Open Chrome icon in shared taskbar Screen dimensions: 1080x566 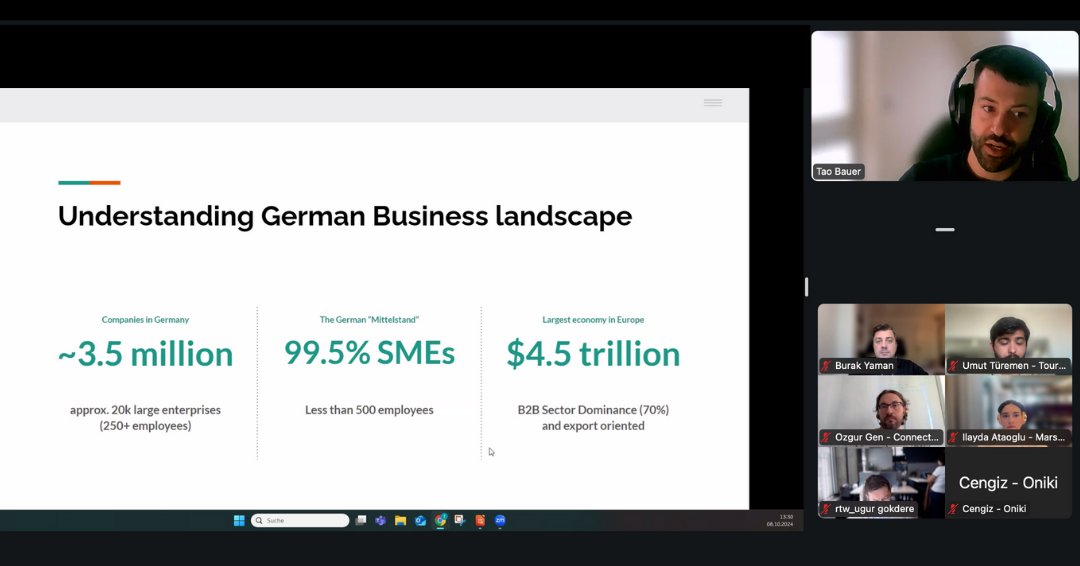pos(440,521)
